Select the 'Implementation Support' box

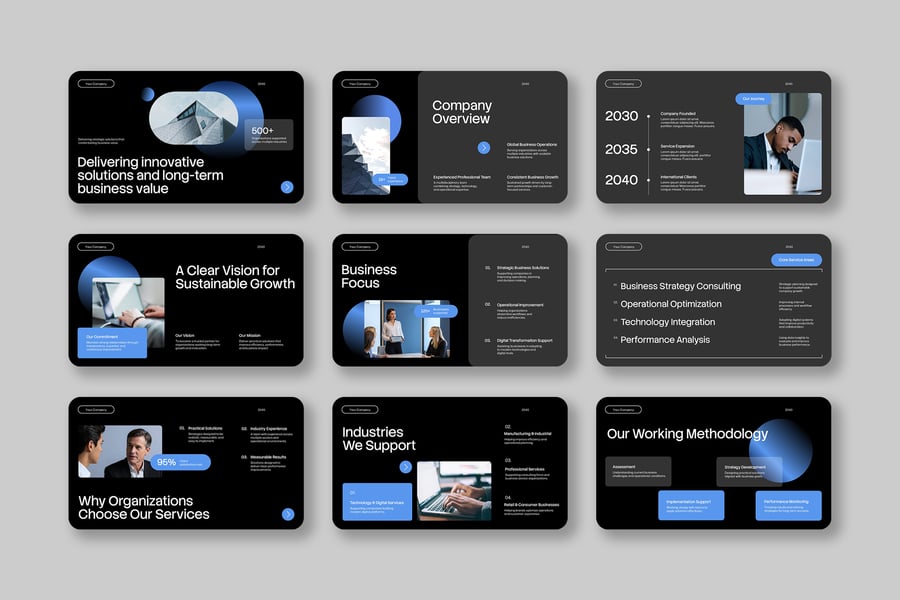click(x=690, y=505)
